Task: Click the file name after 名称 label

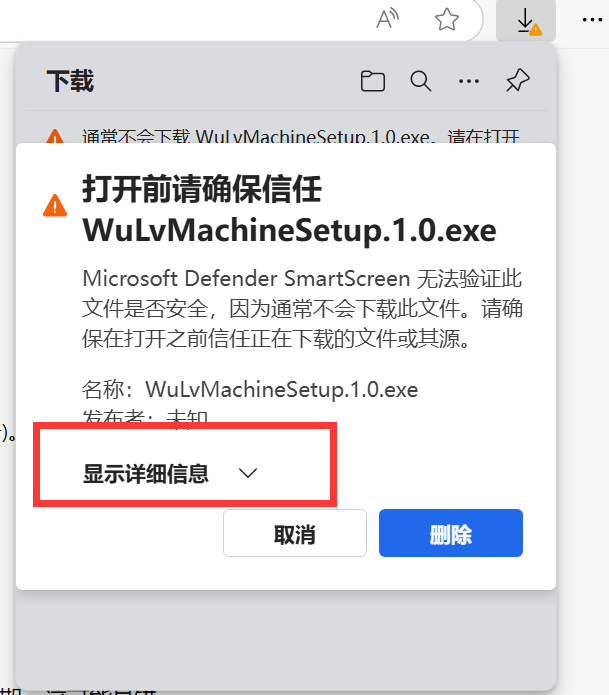Action: tap(281, 390)
